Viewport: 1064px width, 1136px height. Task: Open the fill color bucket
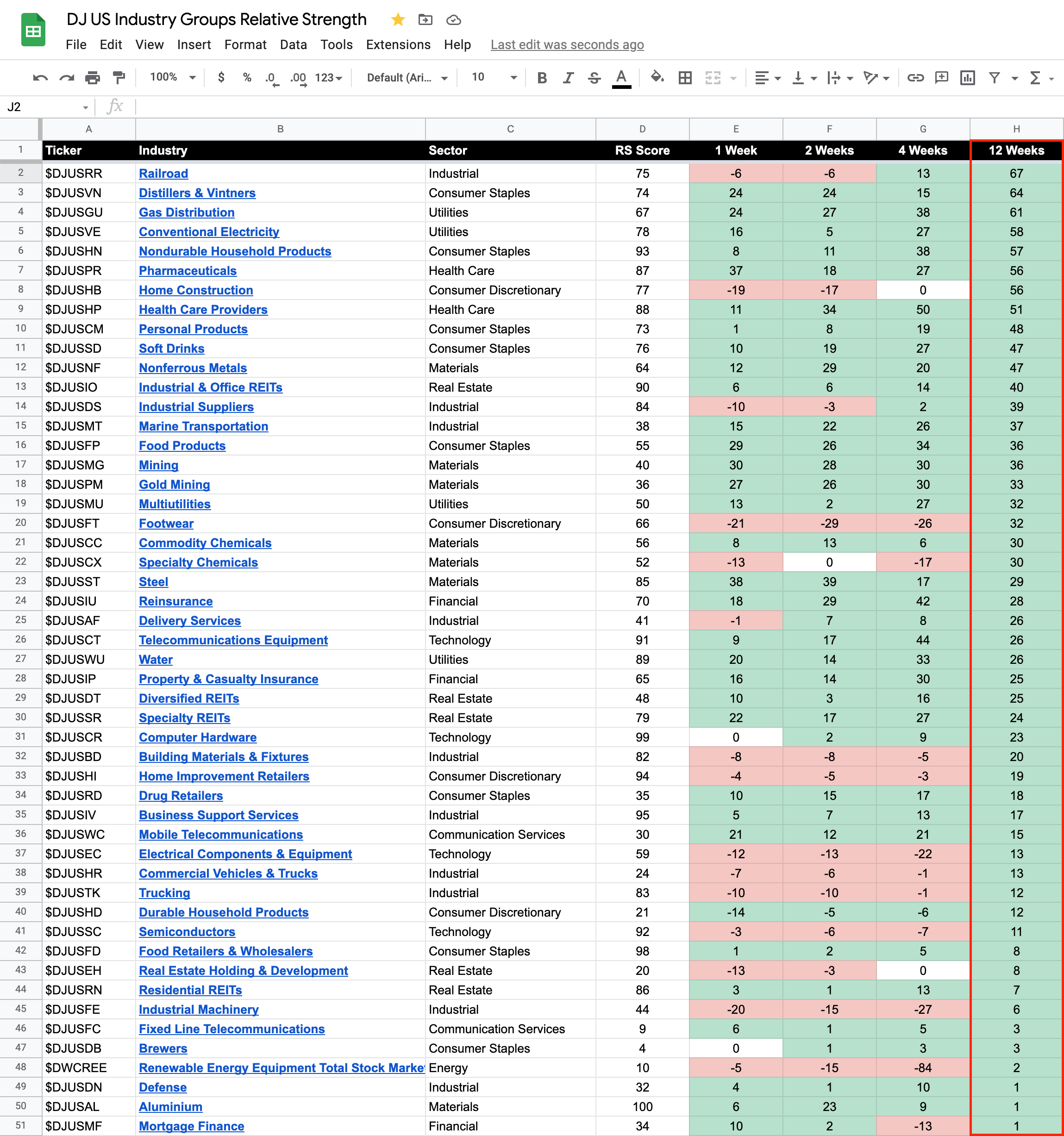657,77
